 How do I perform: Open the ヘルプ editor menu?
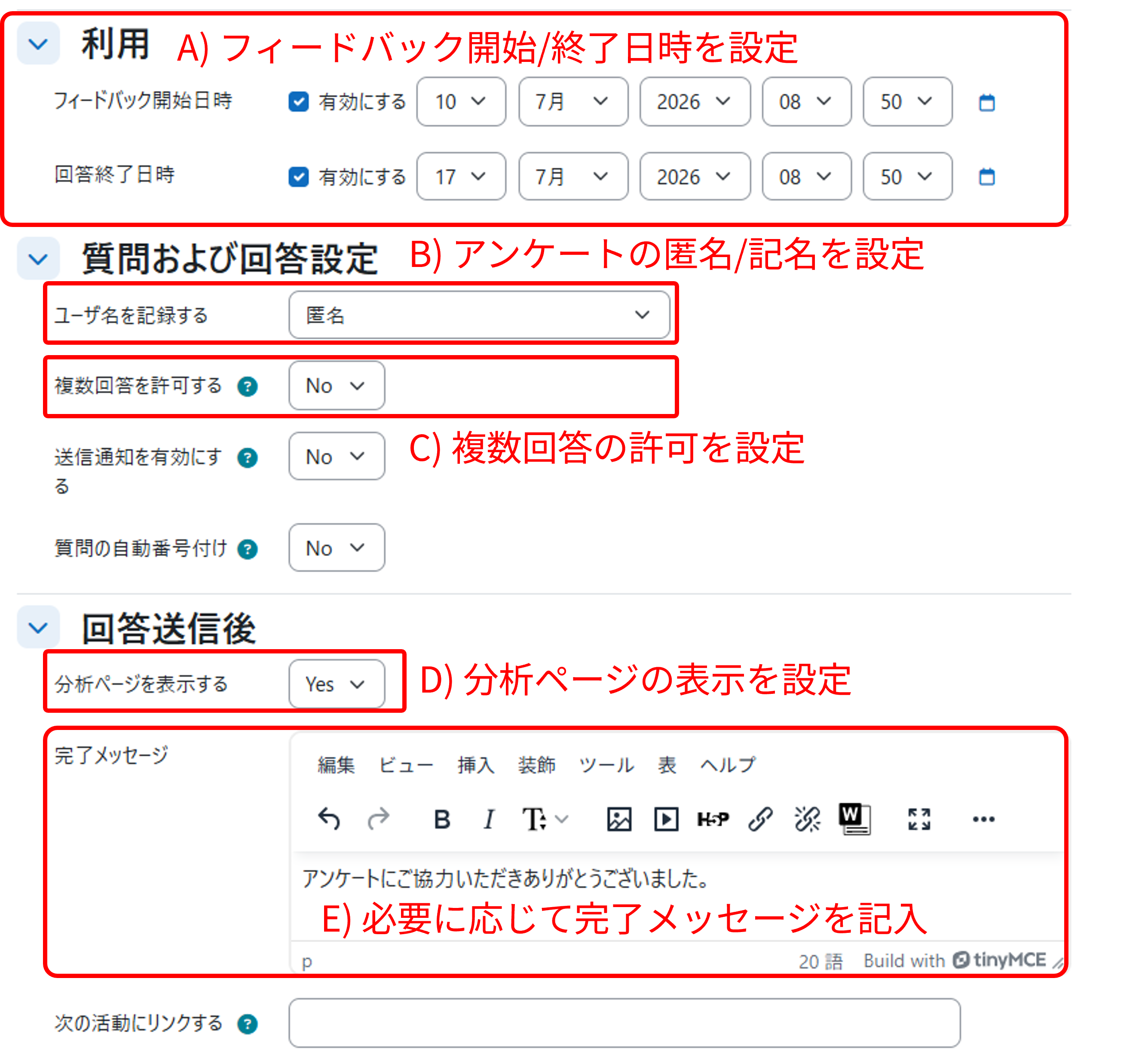click(728, 765)
